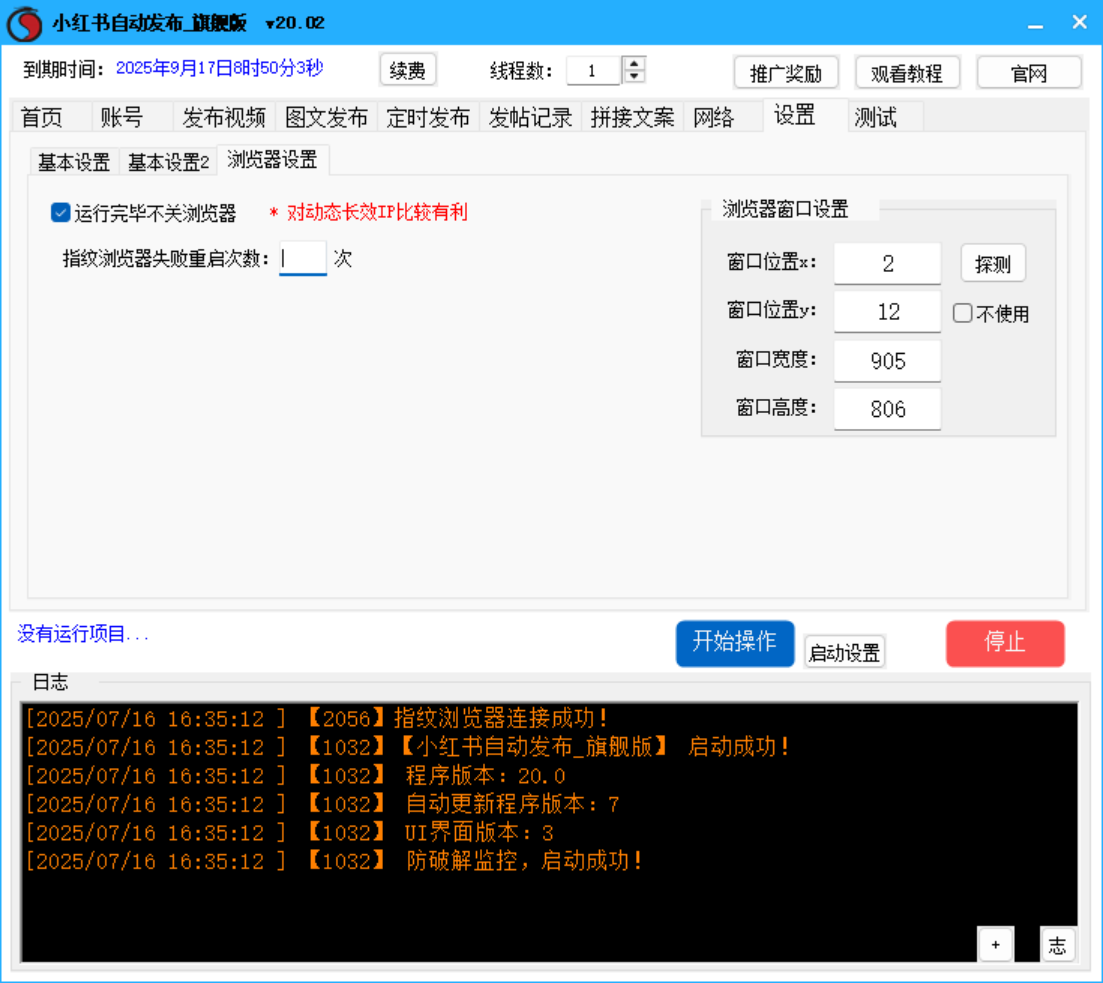The image size is (1103, 983).
Task: Switch to 基本设置2 sub-tab
Action: (x=168, y=162)
